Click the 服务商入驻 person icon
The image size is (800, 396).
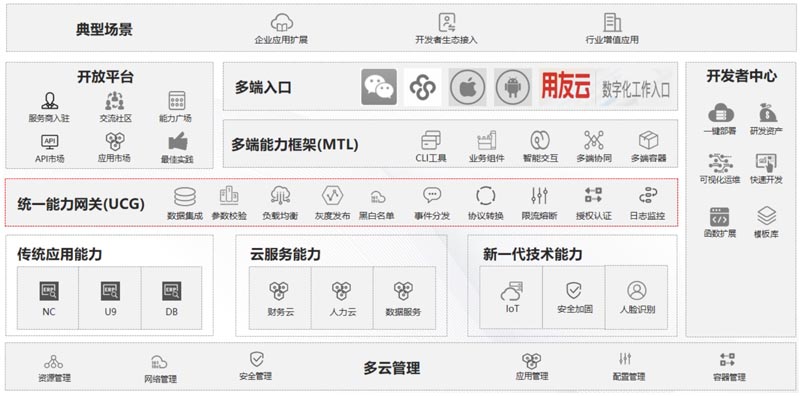pyautogui.click(x=49, y=101)
